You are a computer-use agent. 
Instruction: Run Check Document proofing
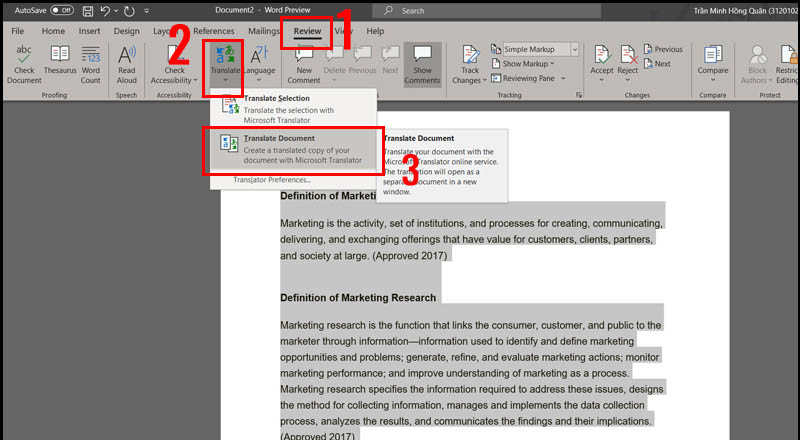[24, 64]
